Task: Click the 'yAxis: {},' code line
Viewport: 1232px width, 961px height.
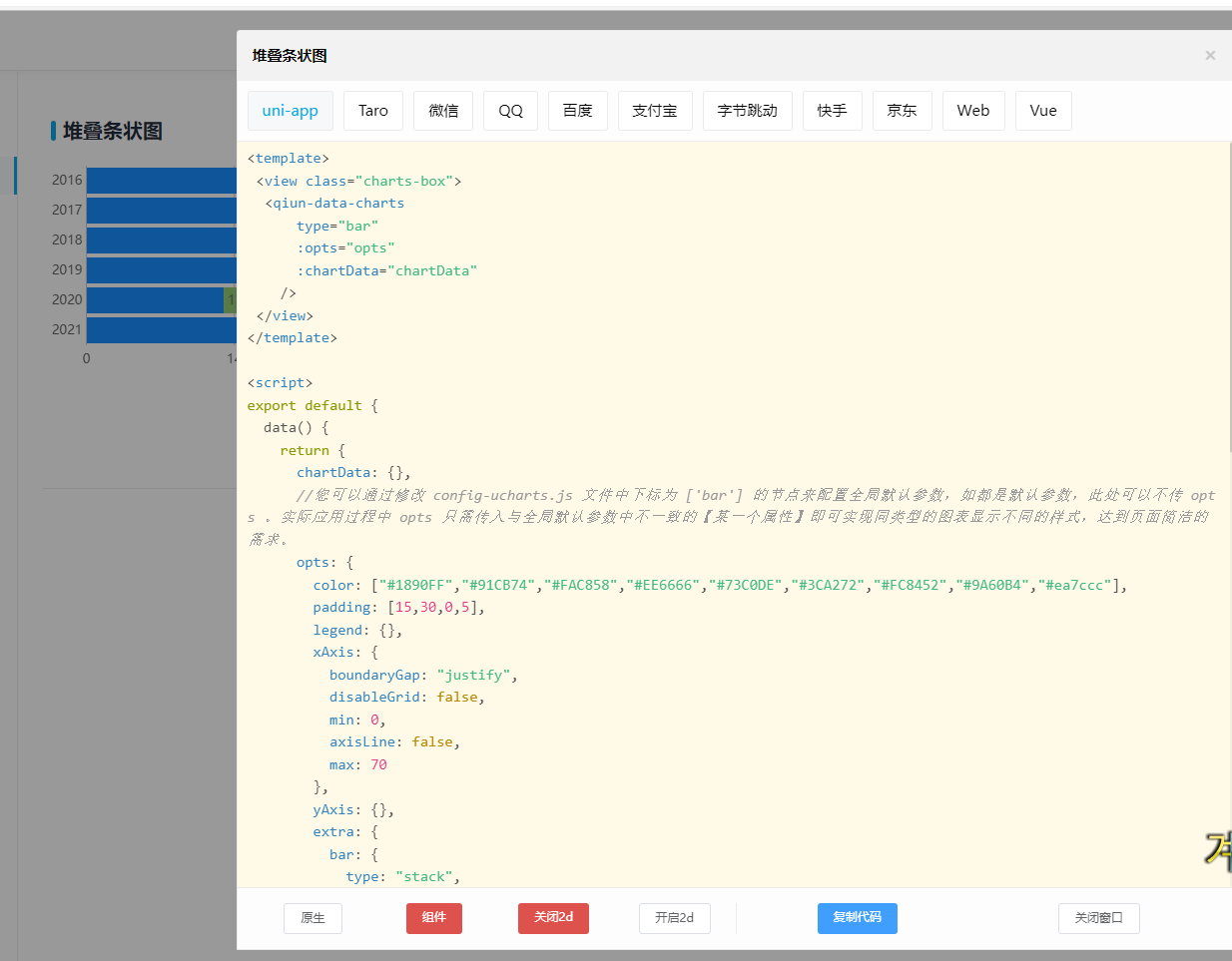Action: point(353,809)
